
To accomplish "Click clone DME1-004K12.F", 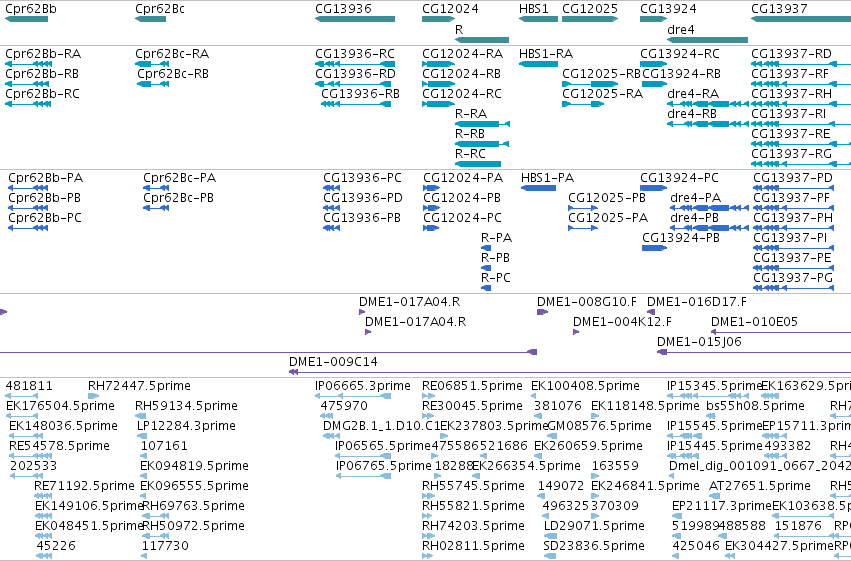I will coord(623,322).
